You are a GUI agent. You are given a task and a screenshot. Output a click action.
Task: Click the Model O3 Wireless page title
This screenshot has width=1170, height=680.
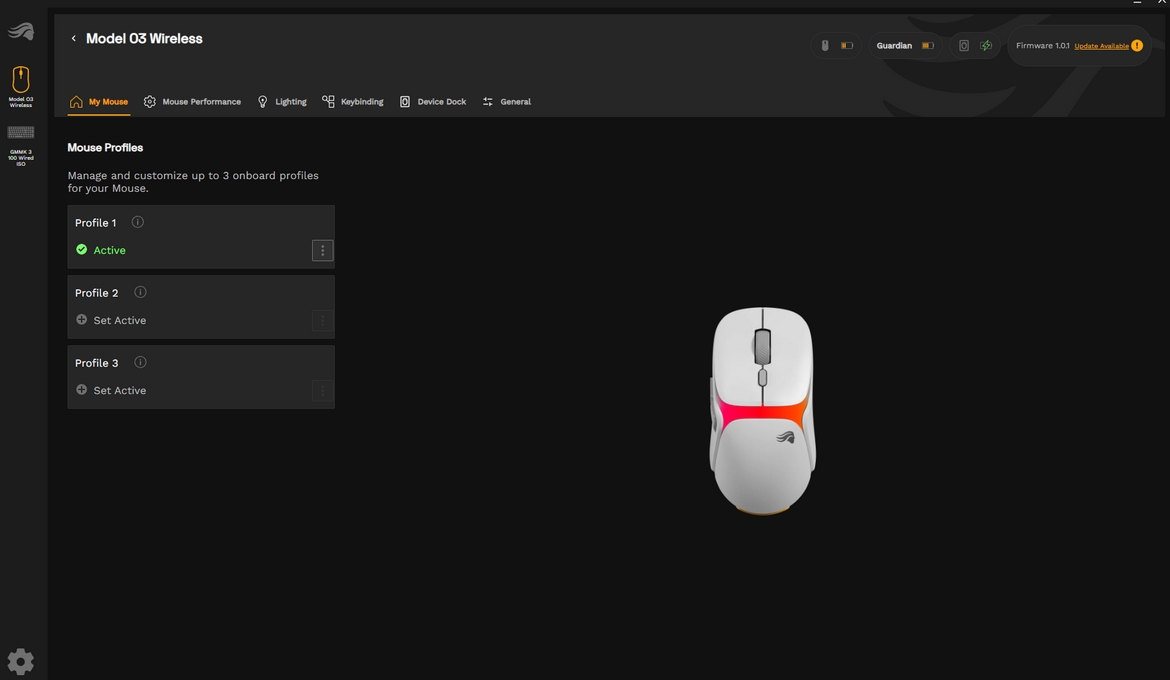coord(144,38)
